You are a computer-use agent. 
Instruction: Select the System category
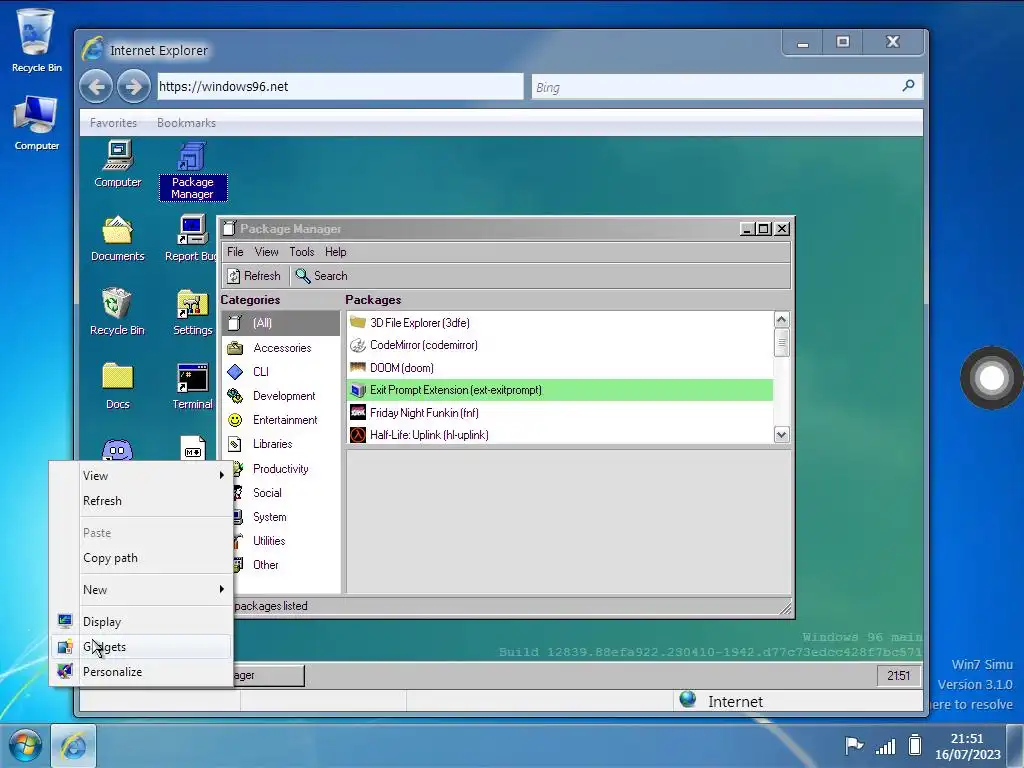286,517
